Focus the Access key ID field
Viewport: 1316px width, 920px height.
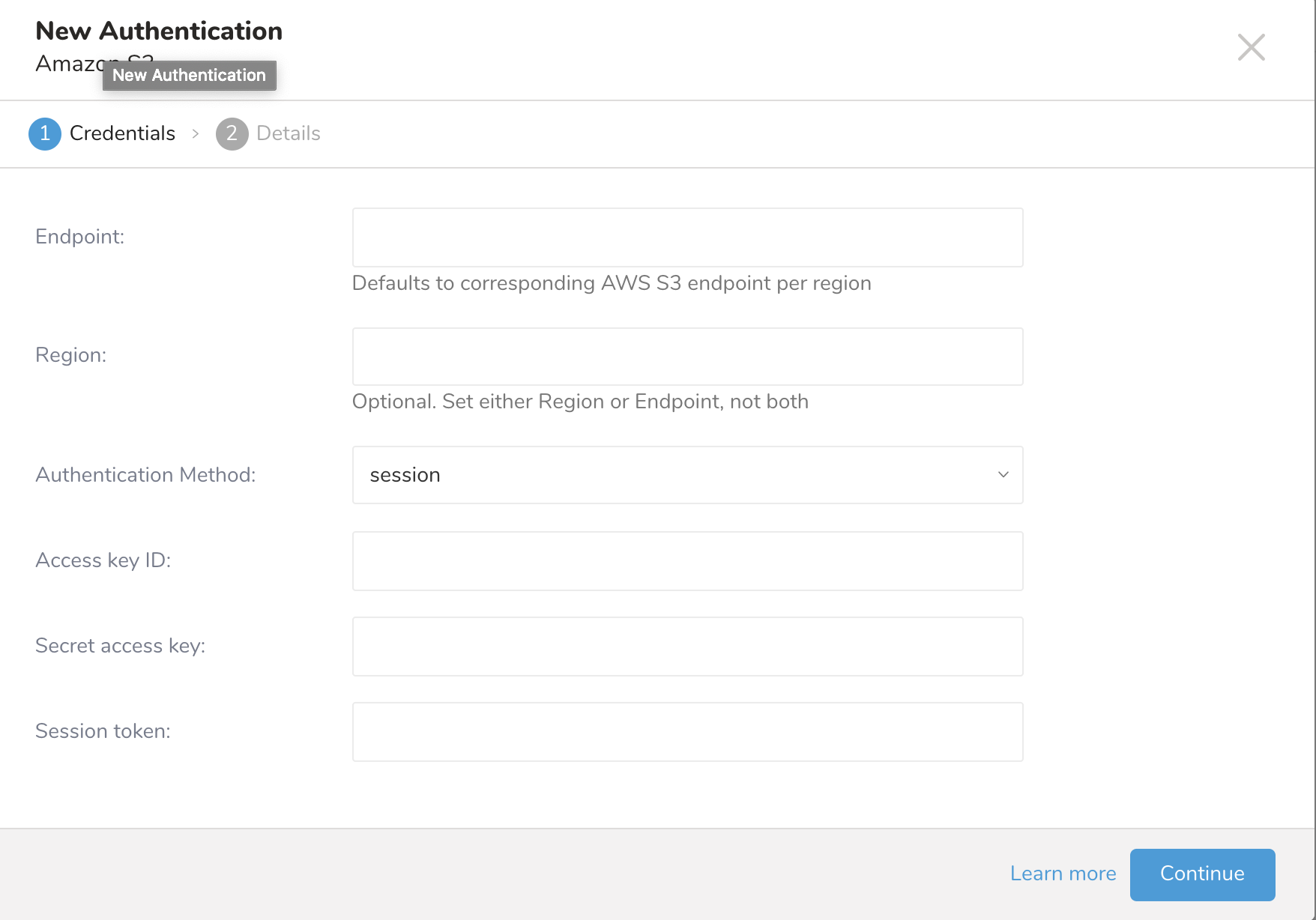(x=687, y=561)
